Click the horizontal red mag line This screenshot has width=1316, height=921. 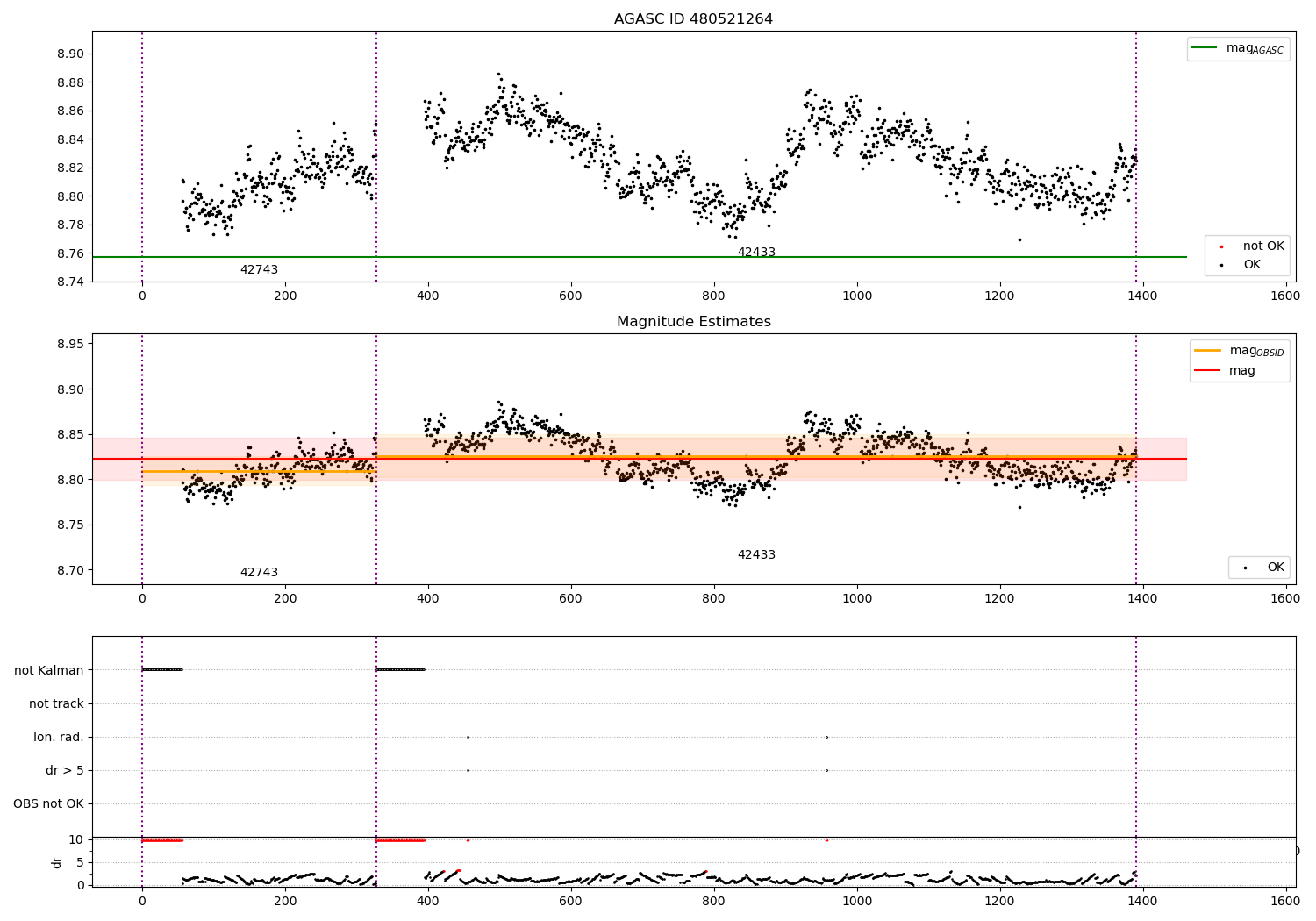640,459
